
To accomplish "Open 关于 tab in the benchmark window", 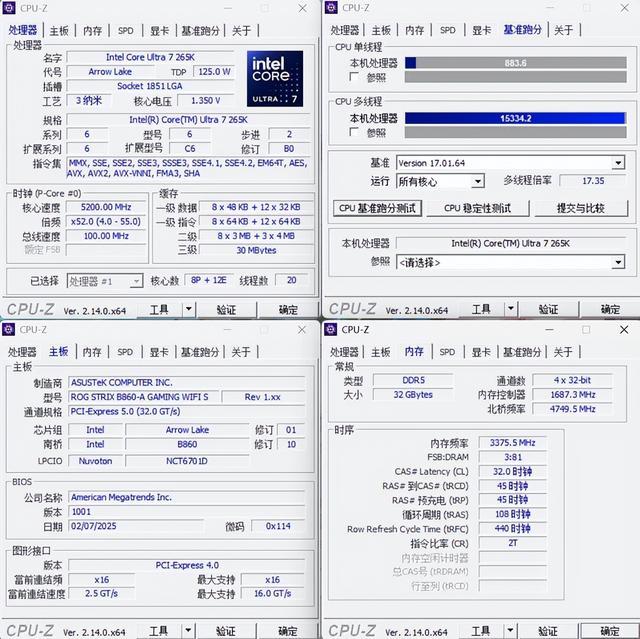I will [x=563, y=30].
